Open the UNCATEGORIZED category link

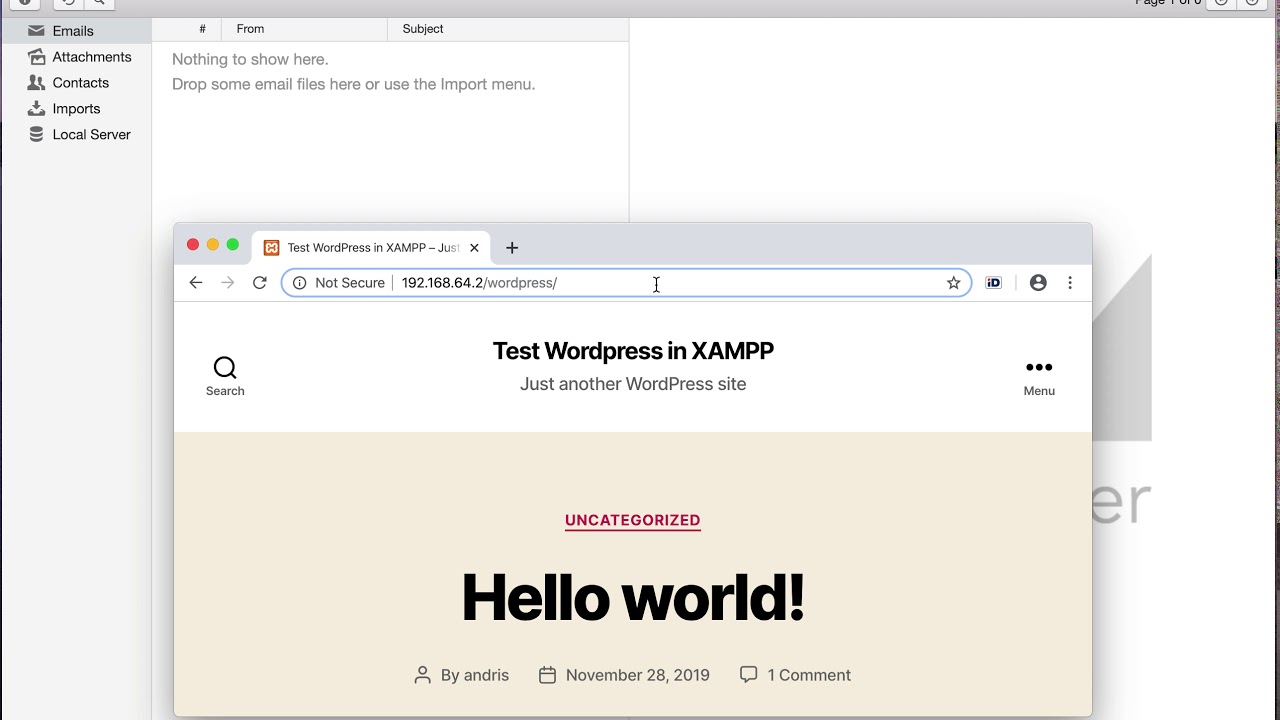633,520
